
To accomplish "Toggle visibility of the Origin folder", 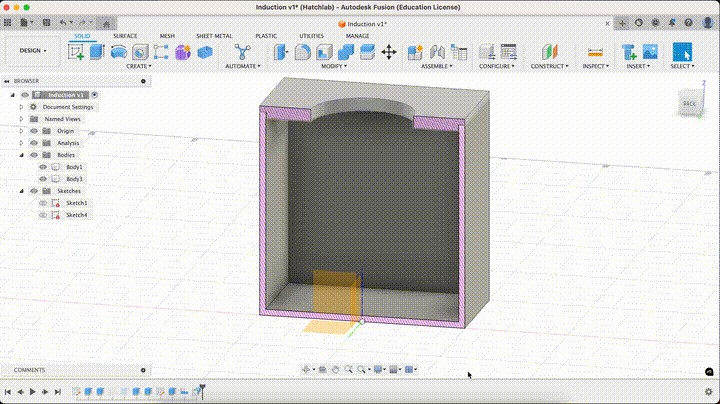I will pyautogui.click(x=34, y=131).
